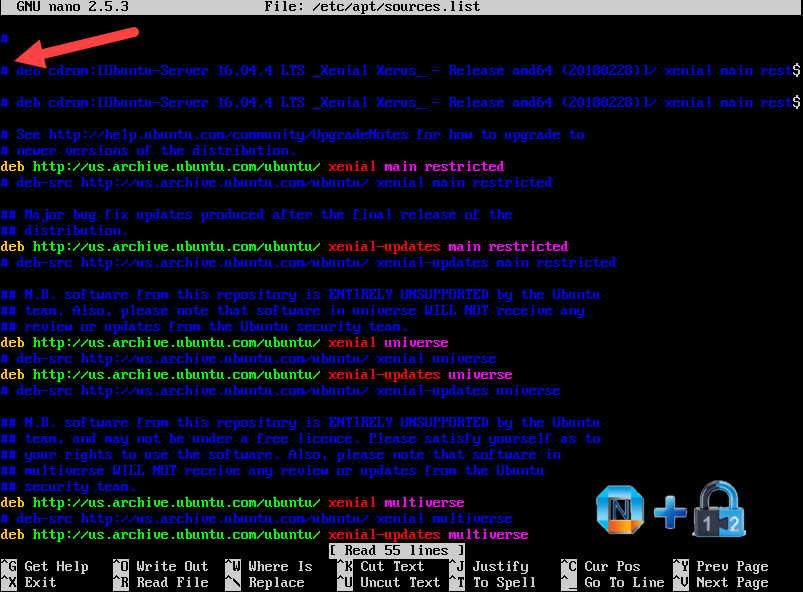Click the 'multiverse WILL NOT receive any review' line
The width and height of the screenshot is (803, 592).
272,470
